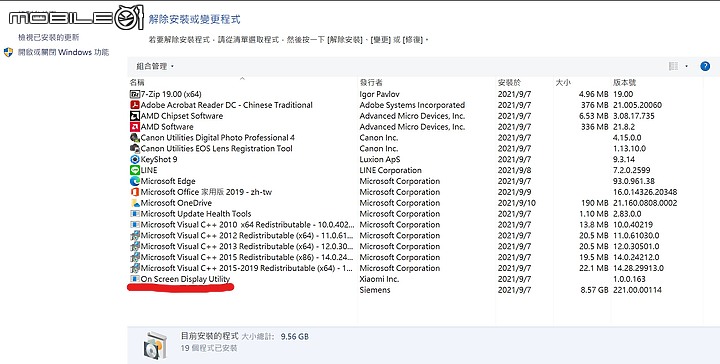
Task: Click the Canon EOS Lens Registration Tool icon
Action: click(135, 149)
